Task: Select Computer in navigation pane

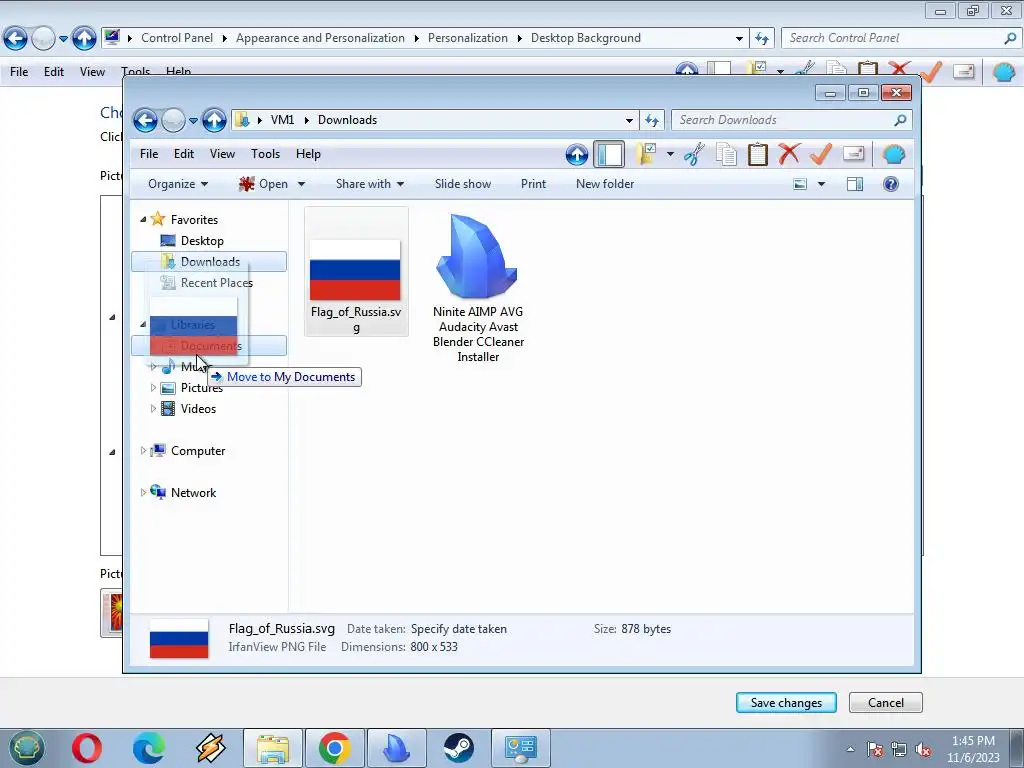Action: 197,451
